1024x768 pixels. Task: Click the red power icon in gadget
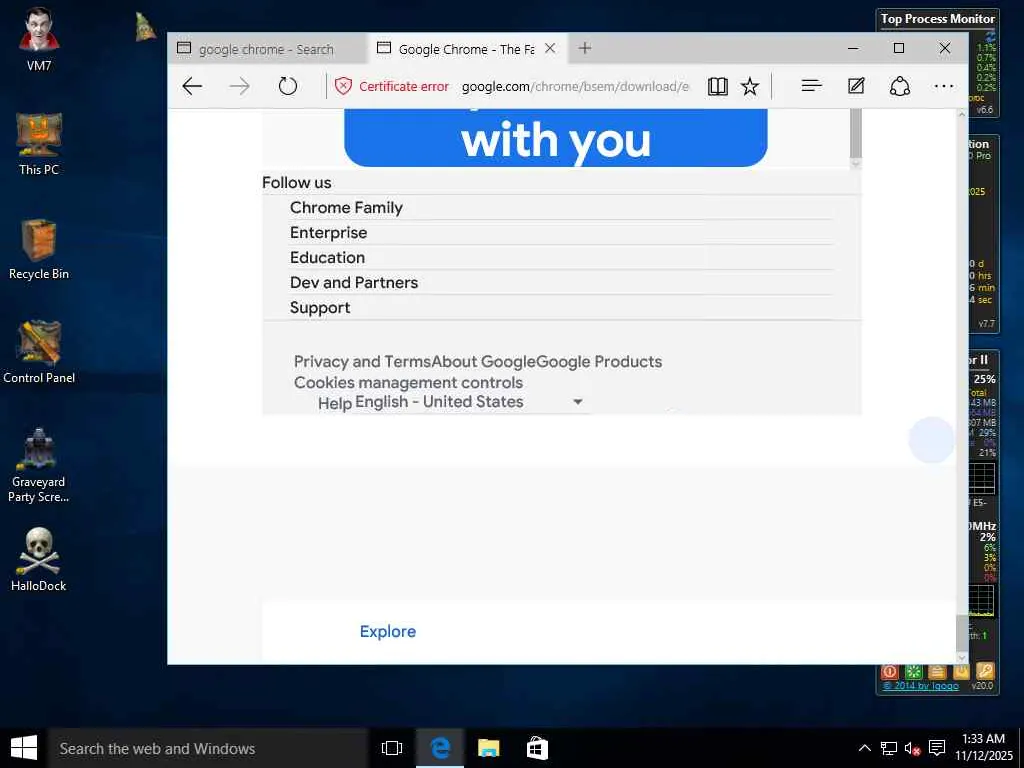pyautogui.click(x=889, y=671)
